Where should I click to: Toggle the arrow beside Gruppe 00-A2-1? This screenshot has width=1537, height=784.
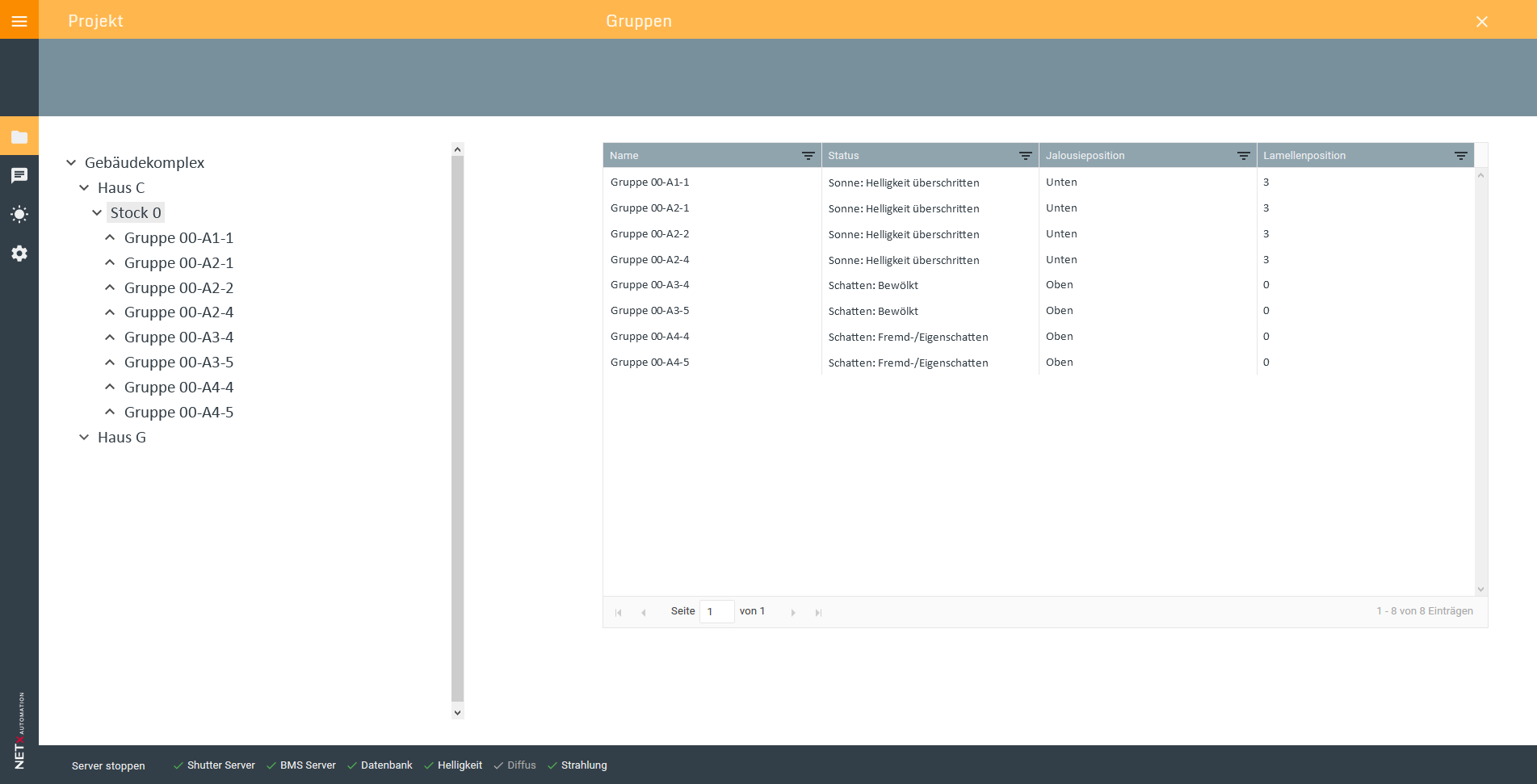(110, 262)
